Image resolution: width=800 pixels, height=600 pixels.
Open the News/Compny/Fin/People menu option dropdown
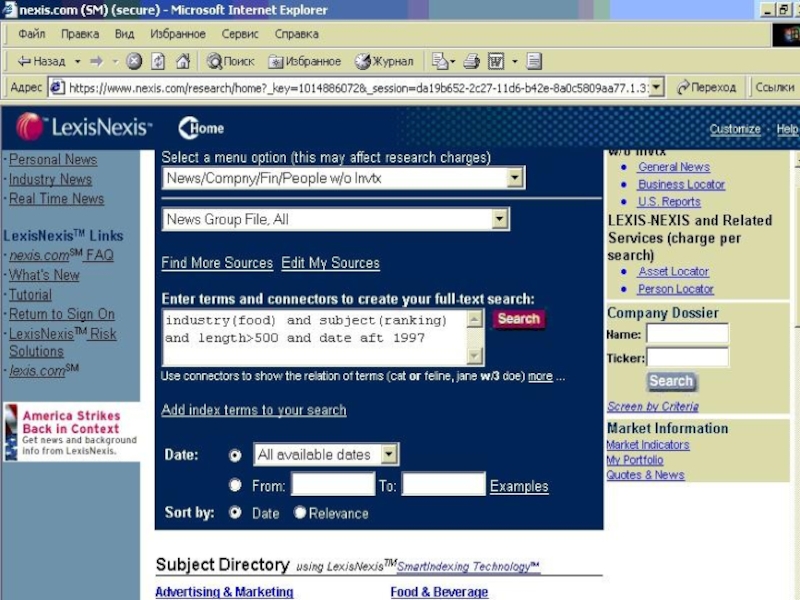pos(515,178)
